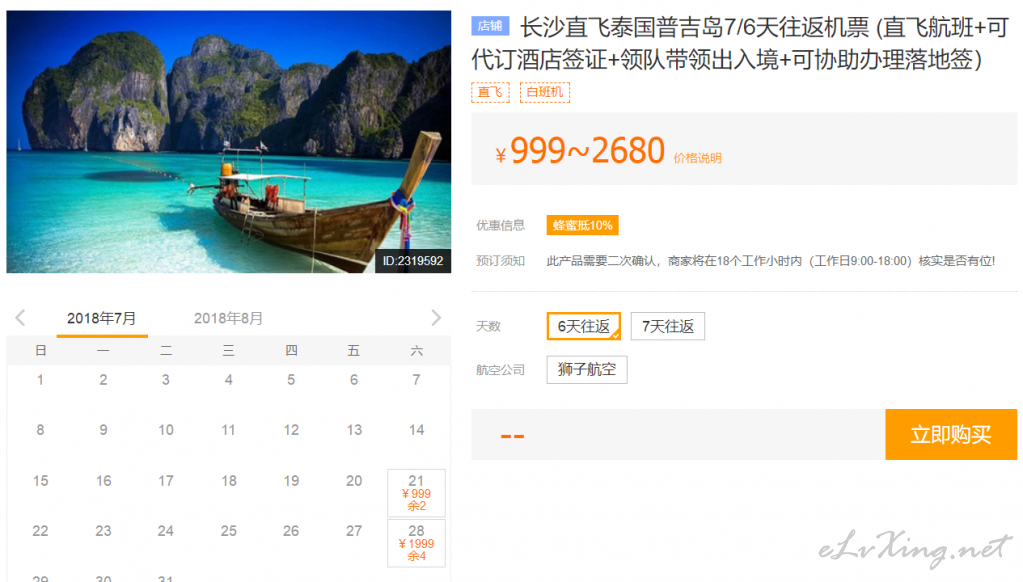Click calendar date 26
This screenshot has height=582, width=1023.
pyautogui.click(x=291, y=531)
